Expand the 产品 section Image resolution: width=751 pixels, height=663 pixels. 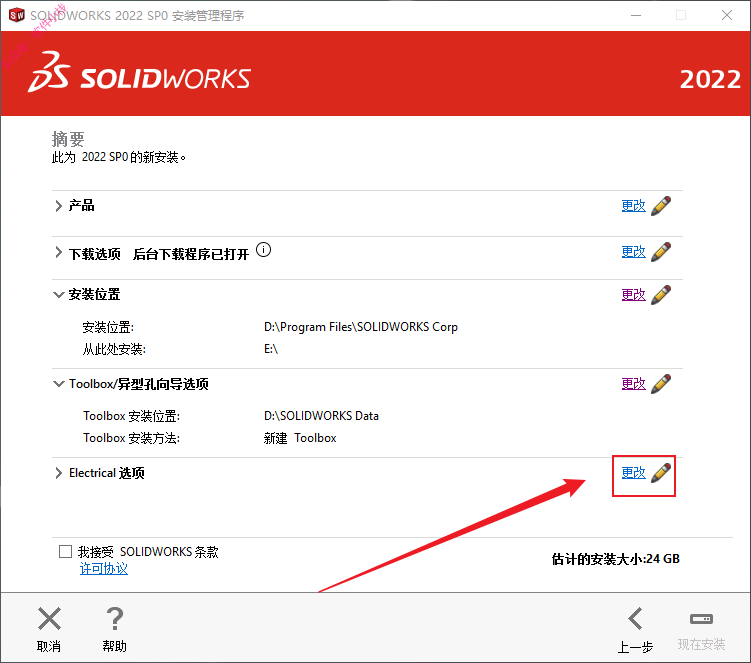click(x=58, y=206)
